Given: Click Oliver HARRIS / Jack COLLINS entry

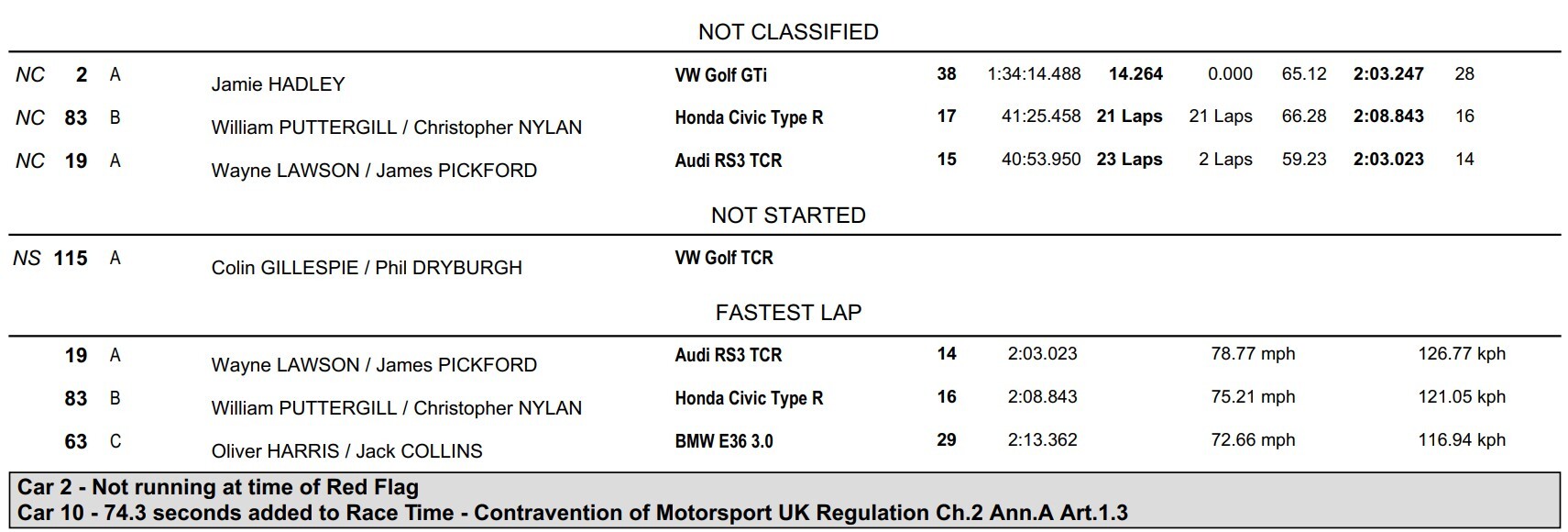Looking at the screenshot, I should (346, 451).
